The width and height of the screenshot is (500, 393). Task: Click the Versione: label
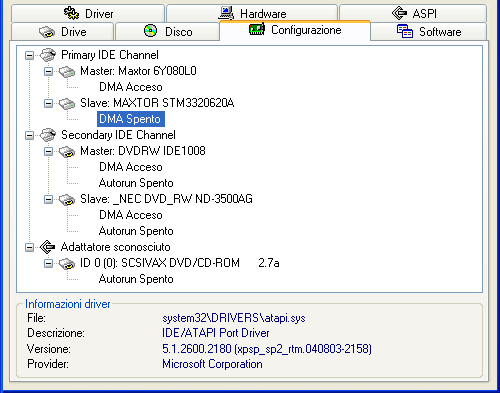tap(49, 349)
